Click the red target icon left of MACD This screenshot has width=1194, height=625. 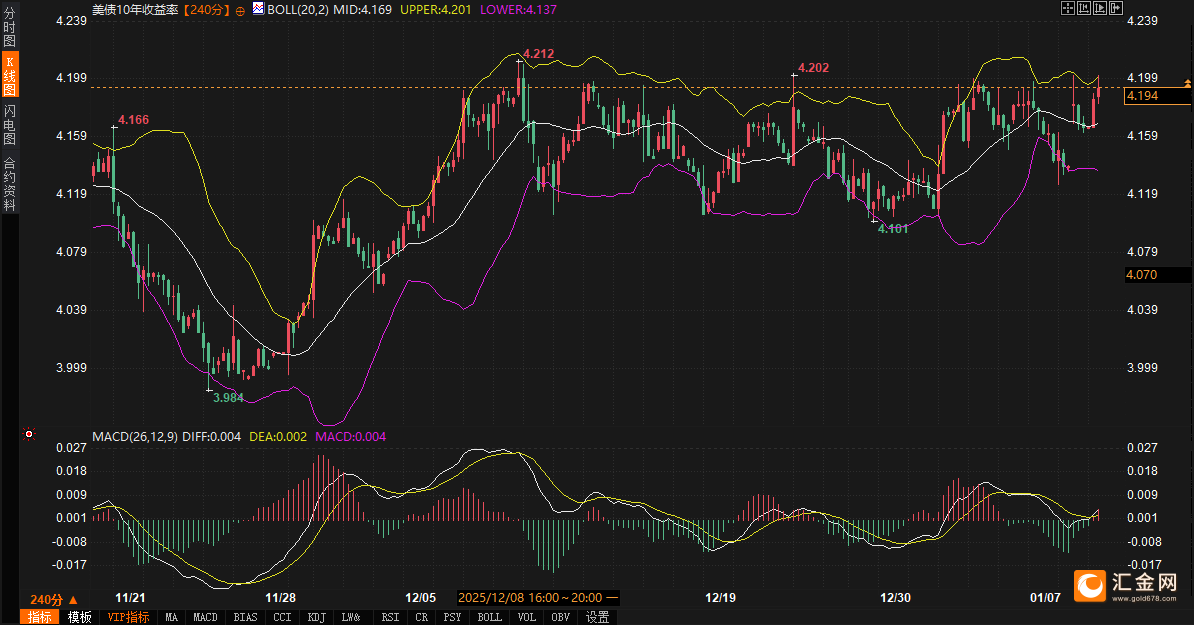point(29,434)
